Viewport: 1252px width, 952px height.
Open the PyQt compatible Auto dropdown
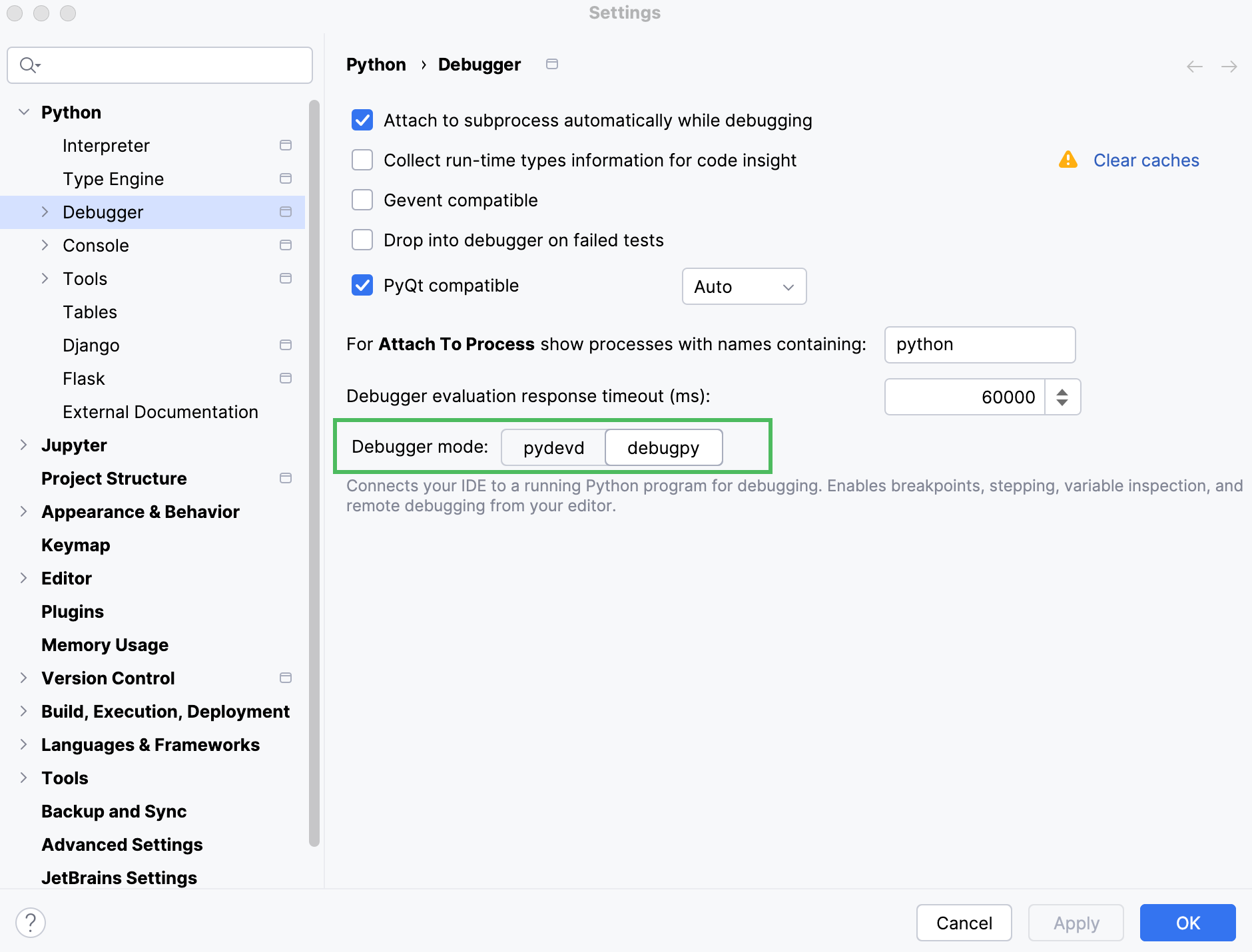(744, 286)
